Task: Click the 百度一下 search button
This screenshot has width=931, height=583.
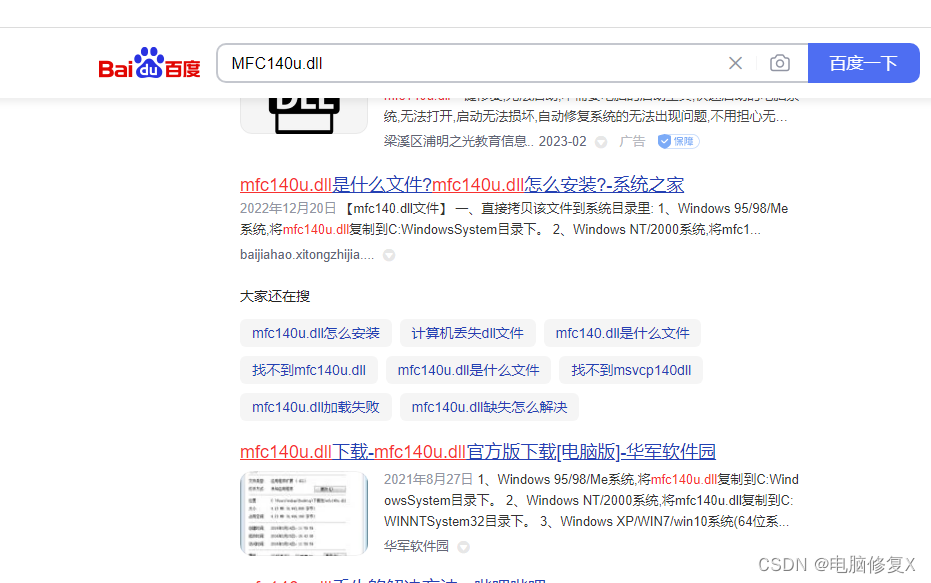Action: point(863,63)
